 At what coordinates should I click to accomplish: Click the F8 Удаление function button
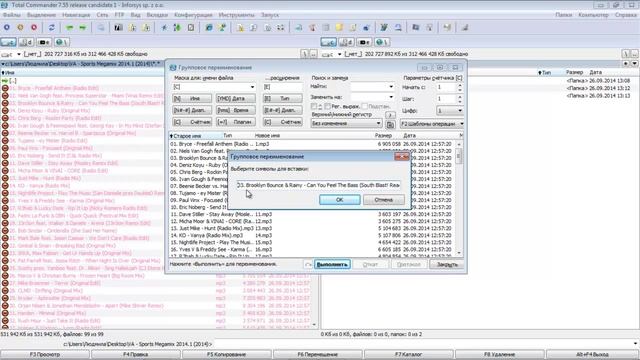pyautogui.click(x=499, y=354)
